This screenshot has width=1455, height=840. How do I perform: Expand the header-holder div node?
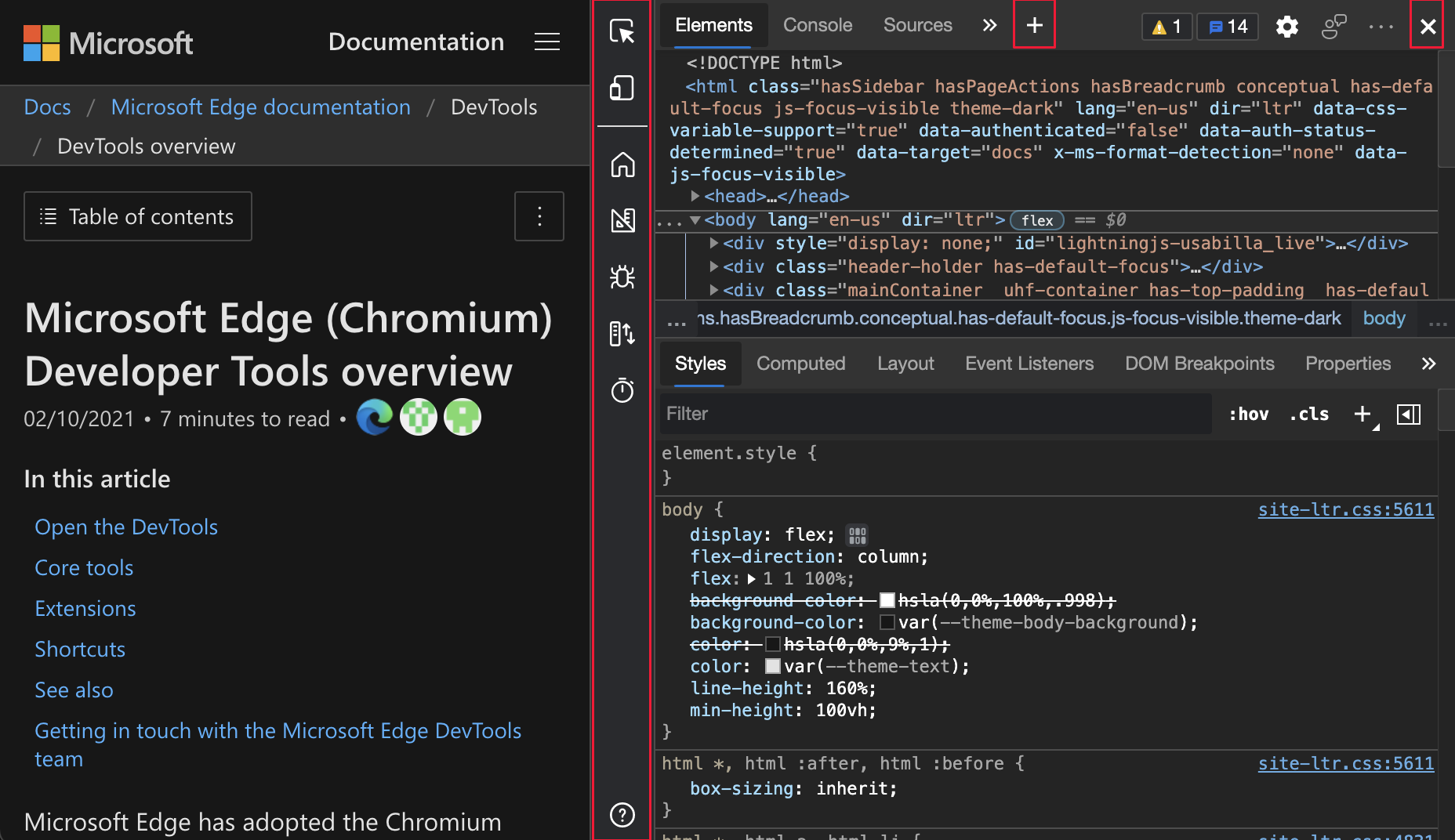[x=713, y=266]
